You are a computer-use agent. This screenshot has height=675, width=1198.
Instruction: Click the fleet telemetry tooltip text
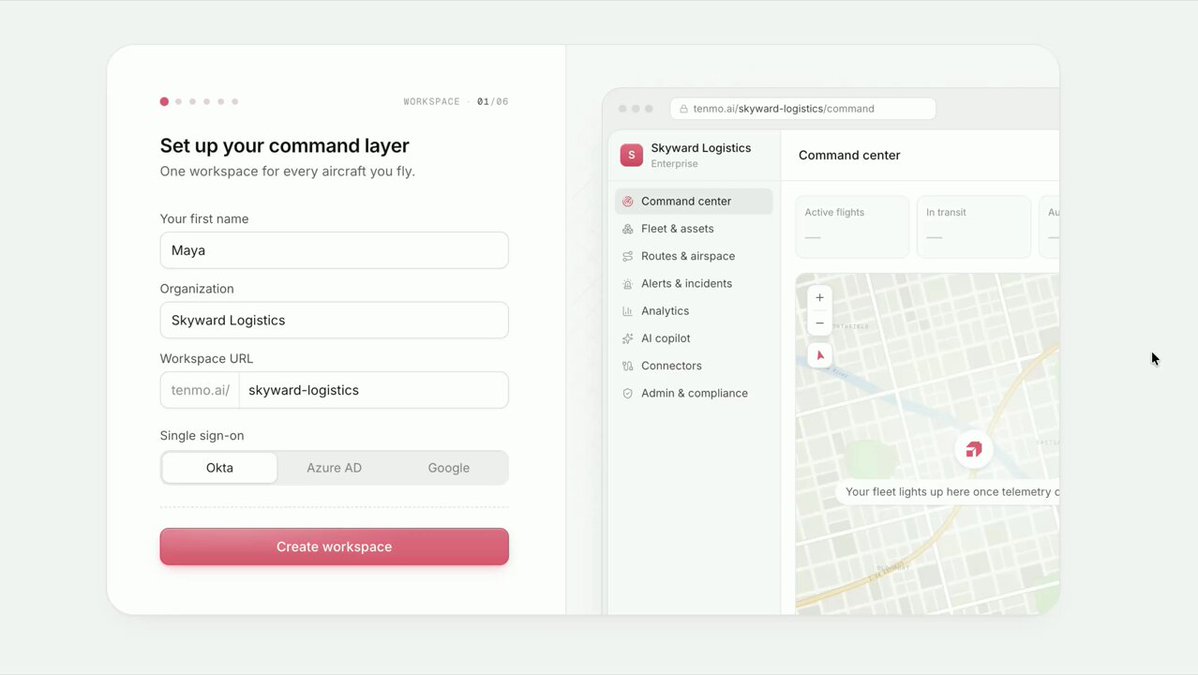click(x=952, y=492)
